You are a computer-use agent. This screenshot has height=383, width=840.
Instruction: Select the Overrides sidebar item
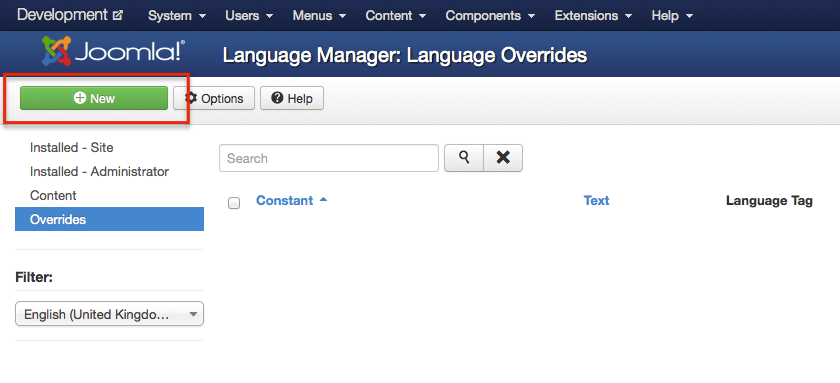pos(109,219)
